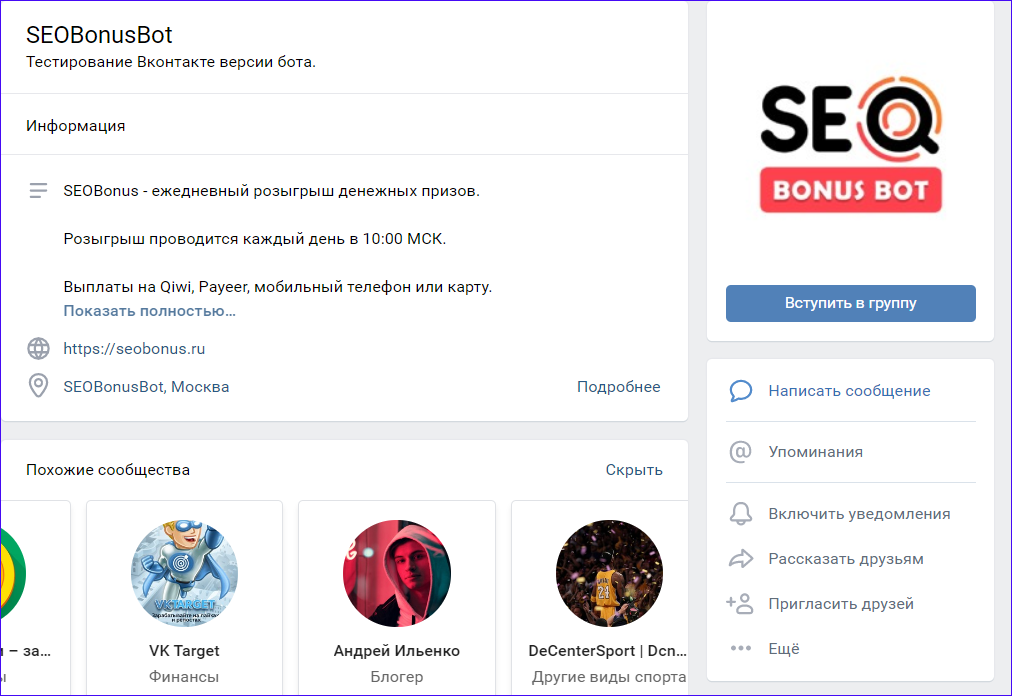Click the speech bubble message icon
Screen dimensions: 1012x696
coord(740,391)
